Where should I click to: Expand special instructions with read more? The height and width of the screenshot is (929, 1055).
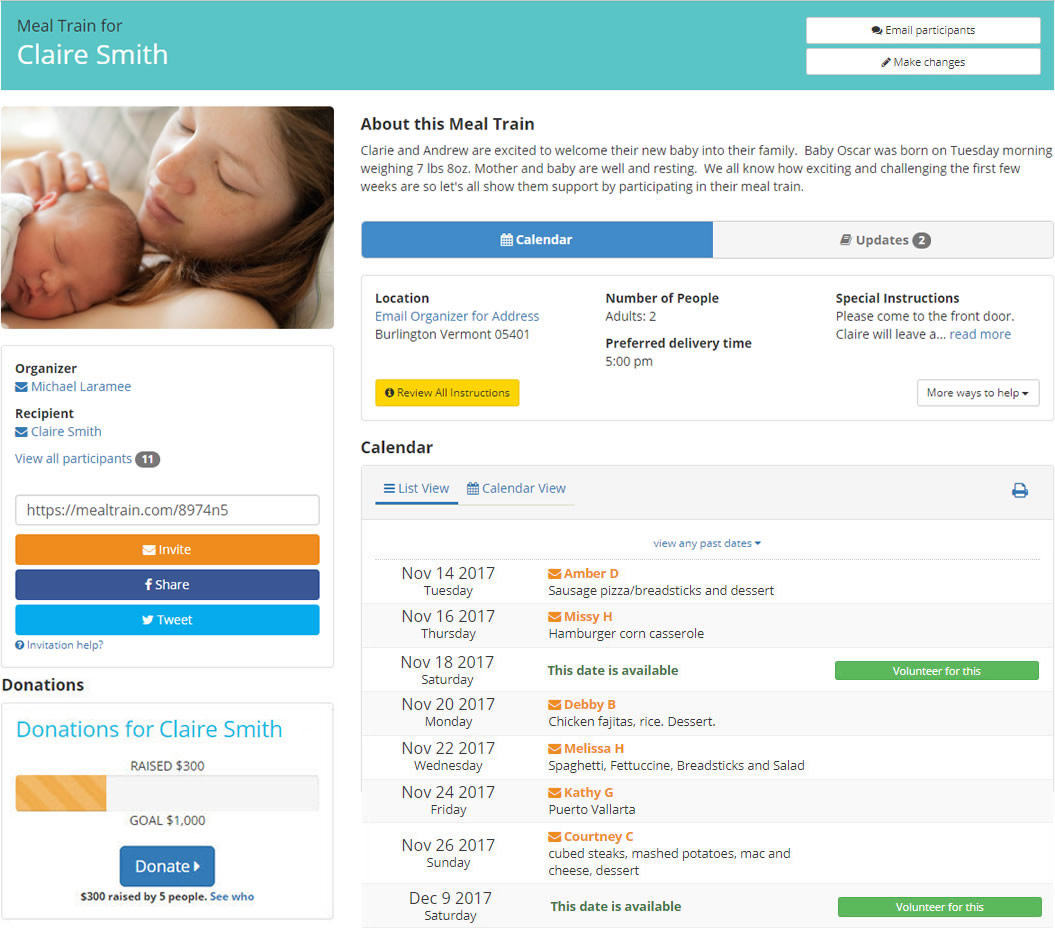point(979,335)
